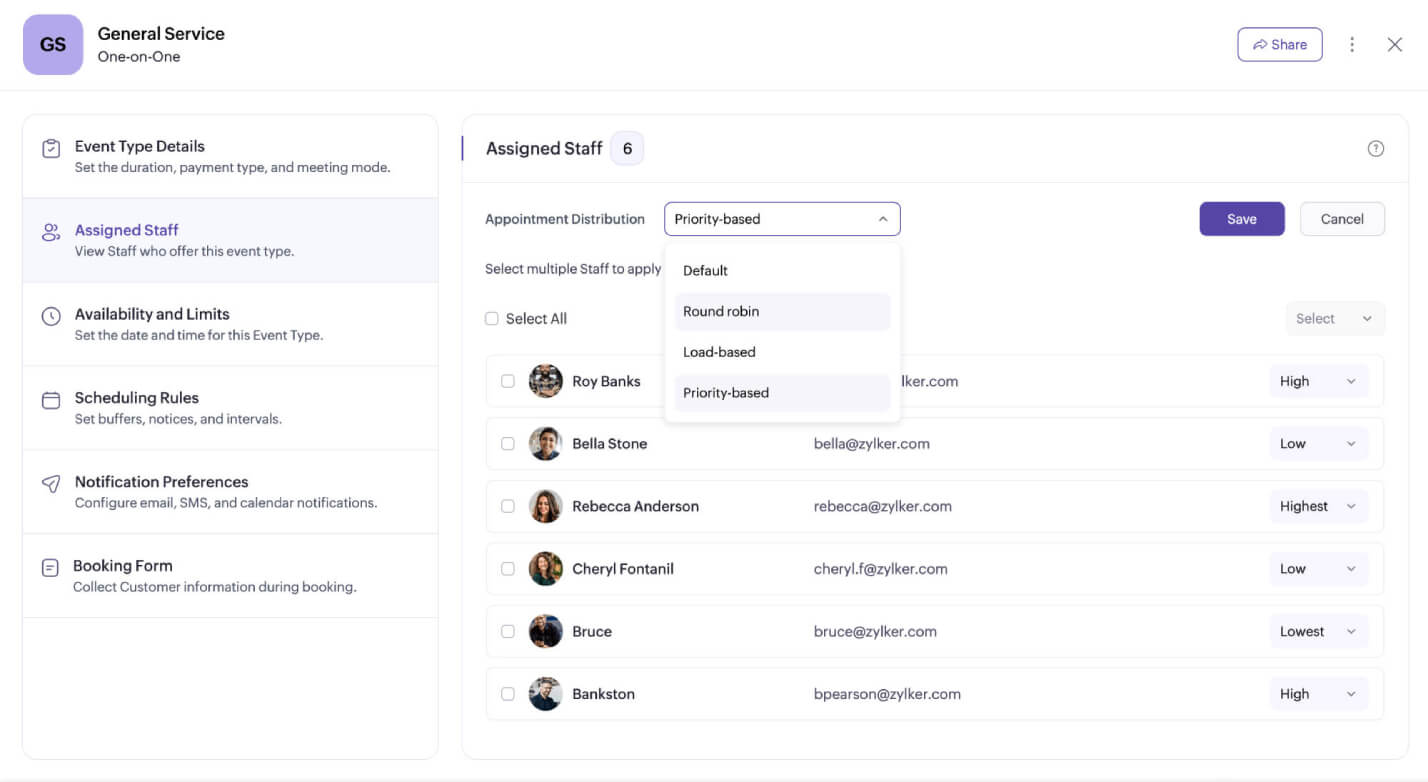Choose Load-based distribution option
Screen dimensions: 1428x782
coord(782,352)
